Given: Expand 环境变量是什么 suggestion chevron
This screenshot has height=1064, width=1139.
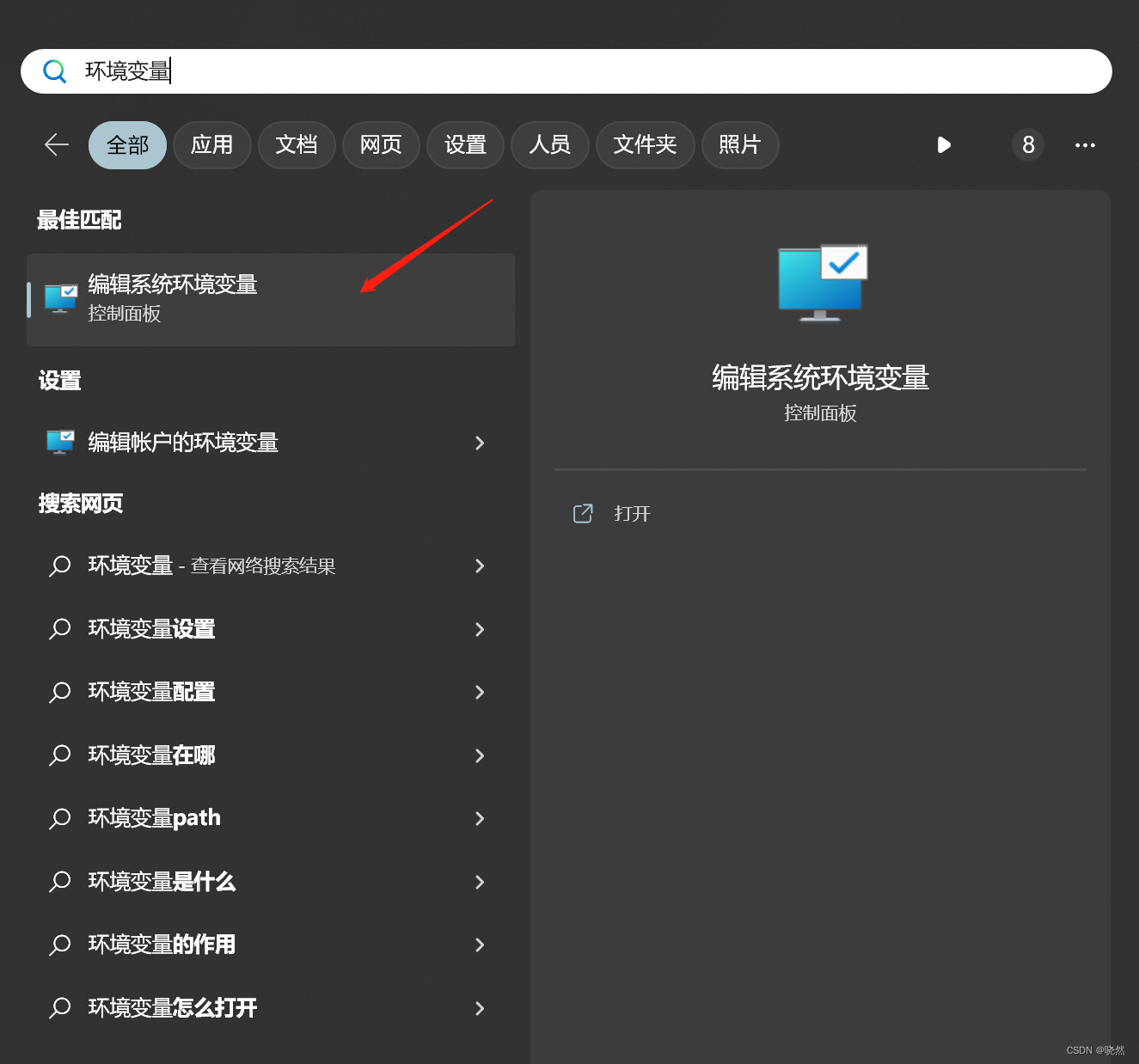Looking at the screenshot, I should [480, 882].
